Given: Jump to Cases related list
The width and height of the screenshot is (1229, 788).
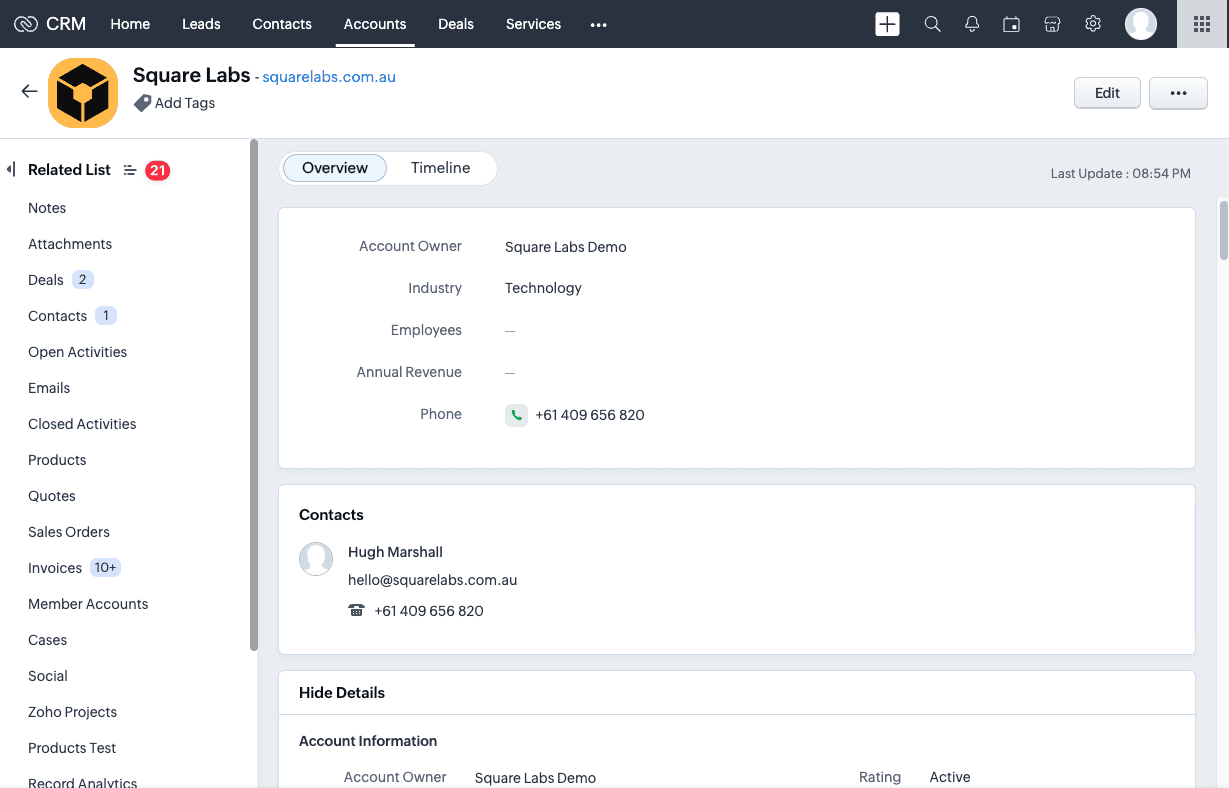Looking at the screenshot, I should point(47,640).
